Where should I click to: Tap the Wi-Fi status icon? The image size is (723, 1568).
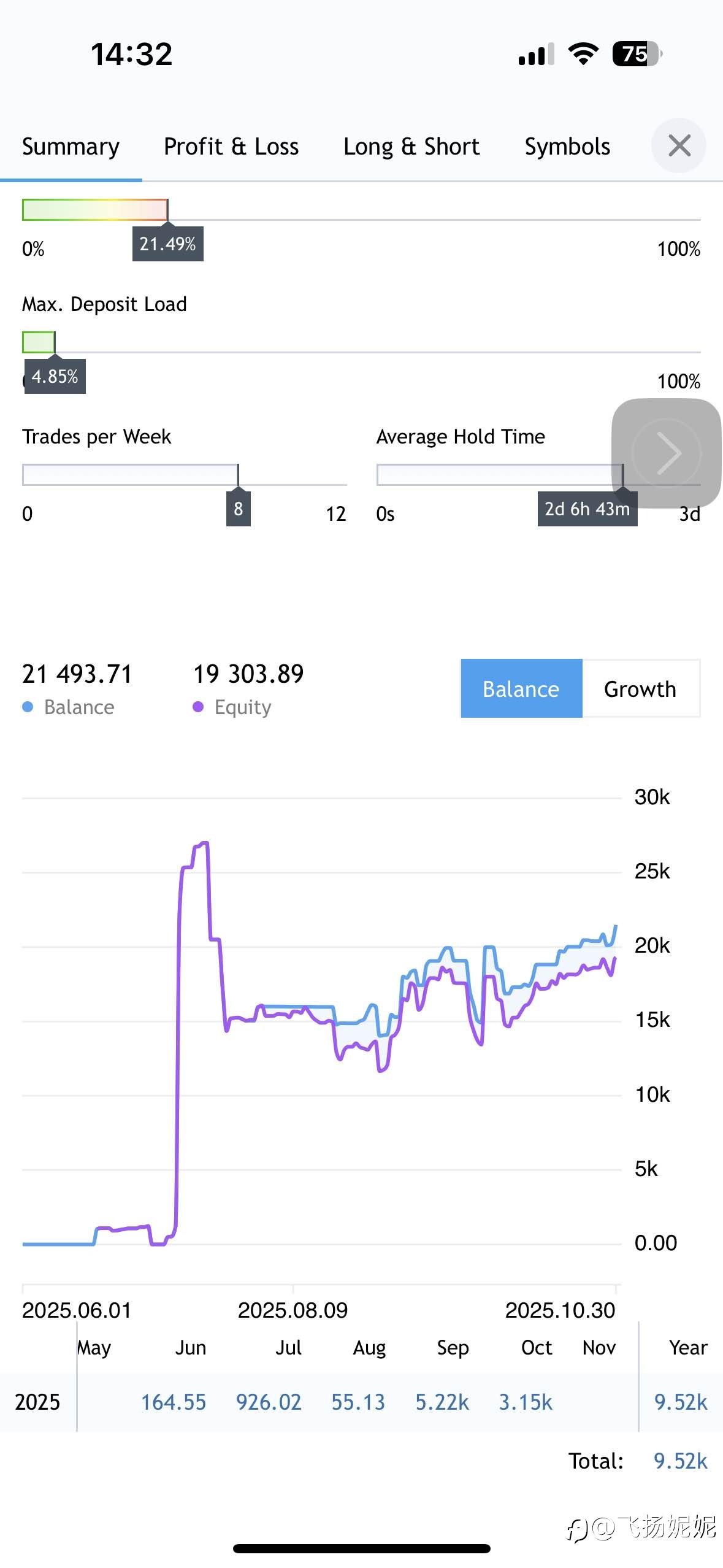click(583, 54)
